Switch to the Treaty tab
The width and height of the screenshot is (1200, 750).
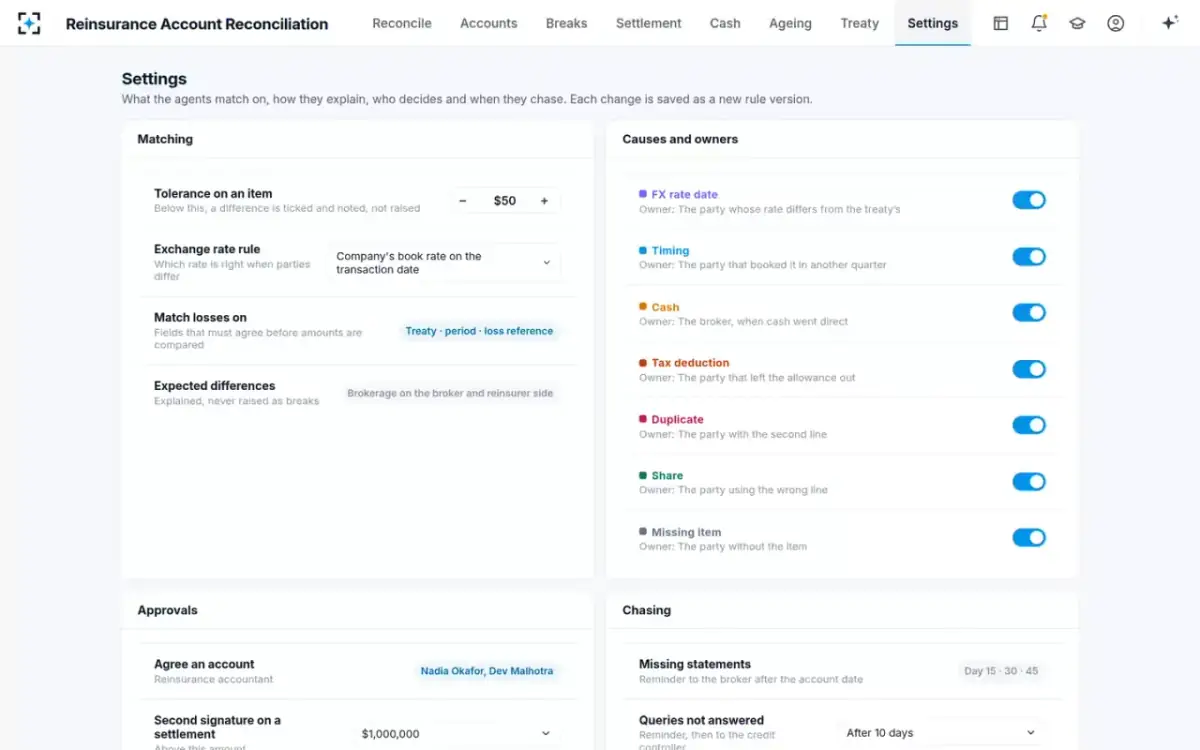860,23
